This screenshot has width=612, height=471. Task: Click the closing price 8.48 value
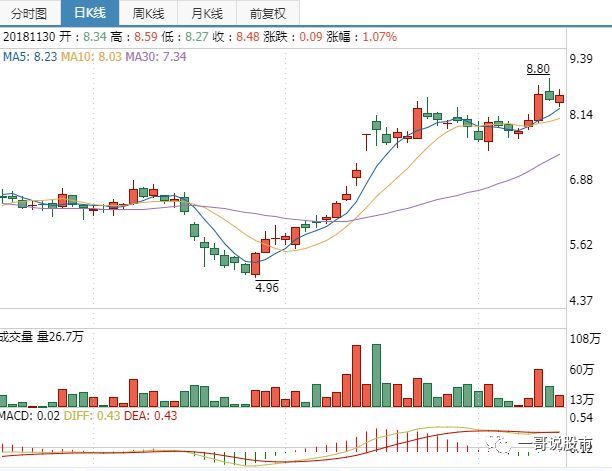(x=248, y=37)
